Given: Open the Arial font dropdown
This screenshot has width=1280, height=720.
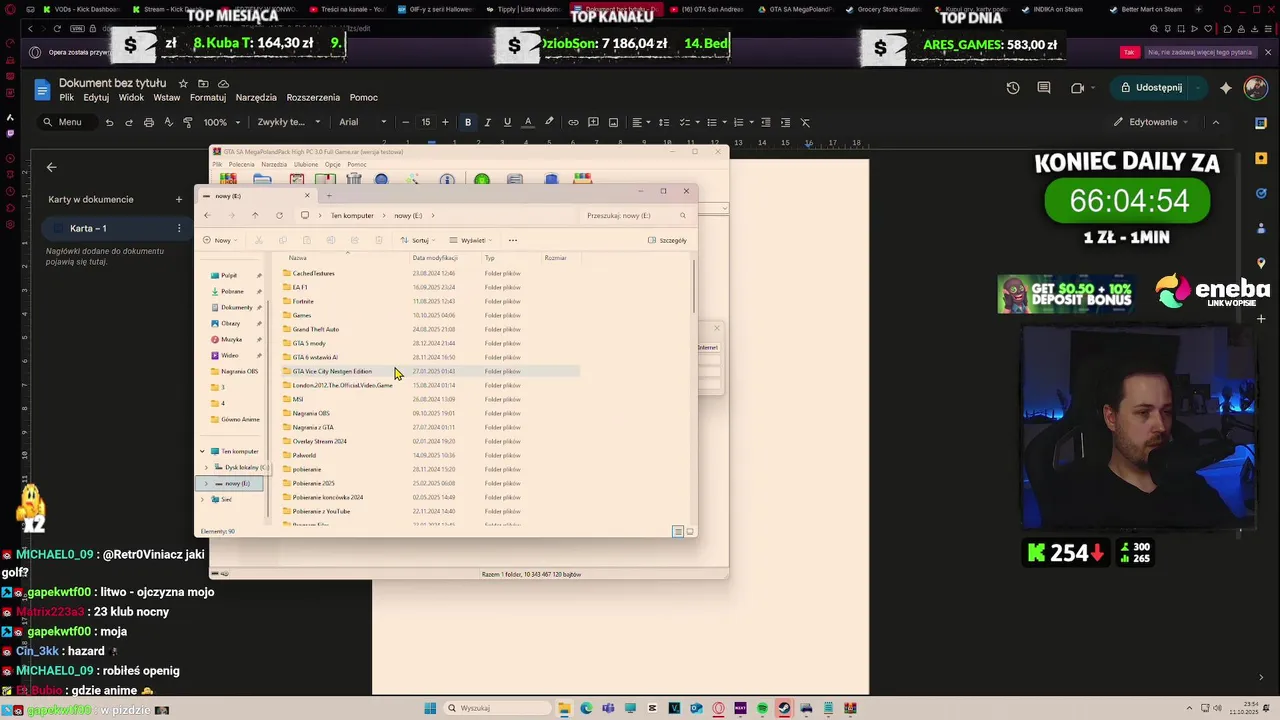Looking at the screenshot, I should point(362,122).
